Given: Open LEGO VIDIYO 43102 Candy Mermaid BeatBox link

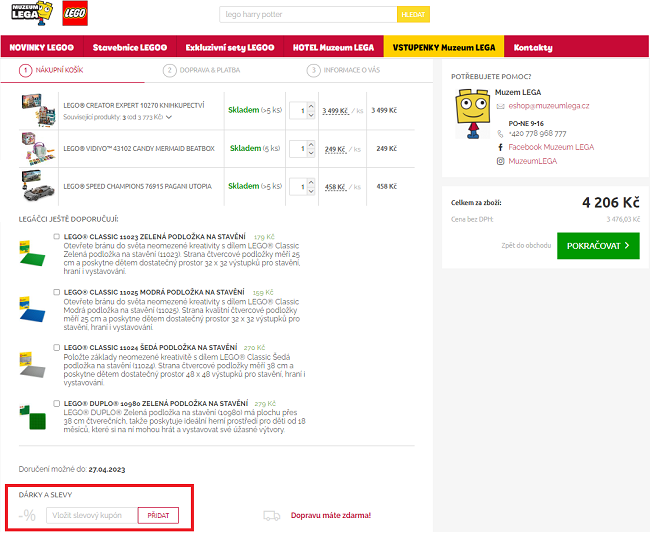Looking at the screenshot, I should tap(139, 148).
